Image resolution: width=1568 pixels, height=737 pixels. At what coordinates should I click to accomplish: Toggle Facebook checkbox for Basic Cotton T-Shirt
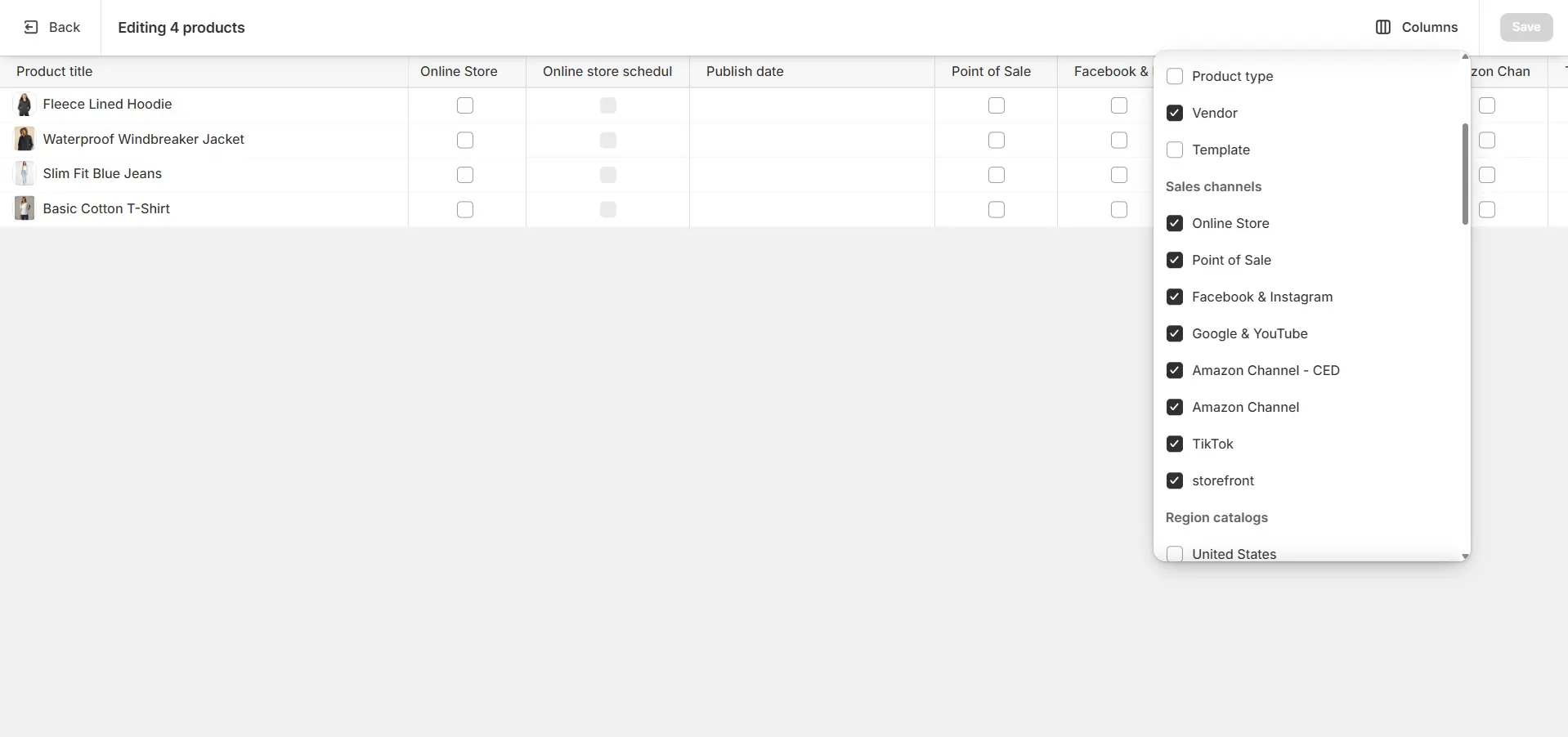click(1118, 209)
